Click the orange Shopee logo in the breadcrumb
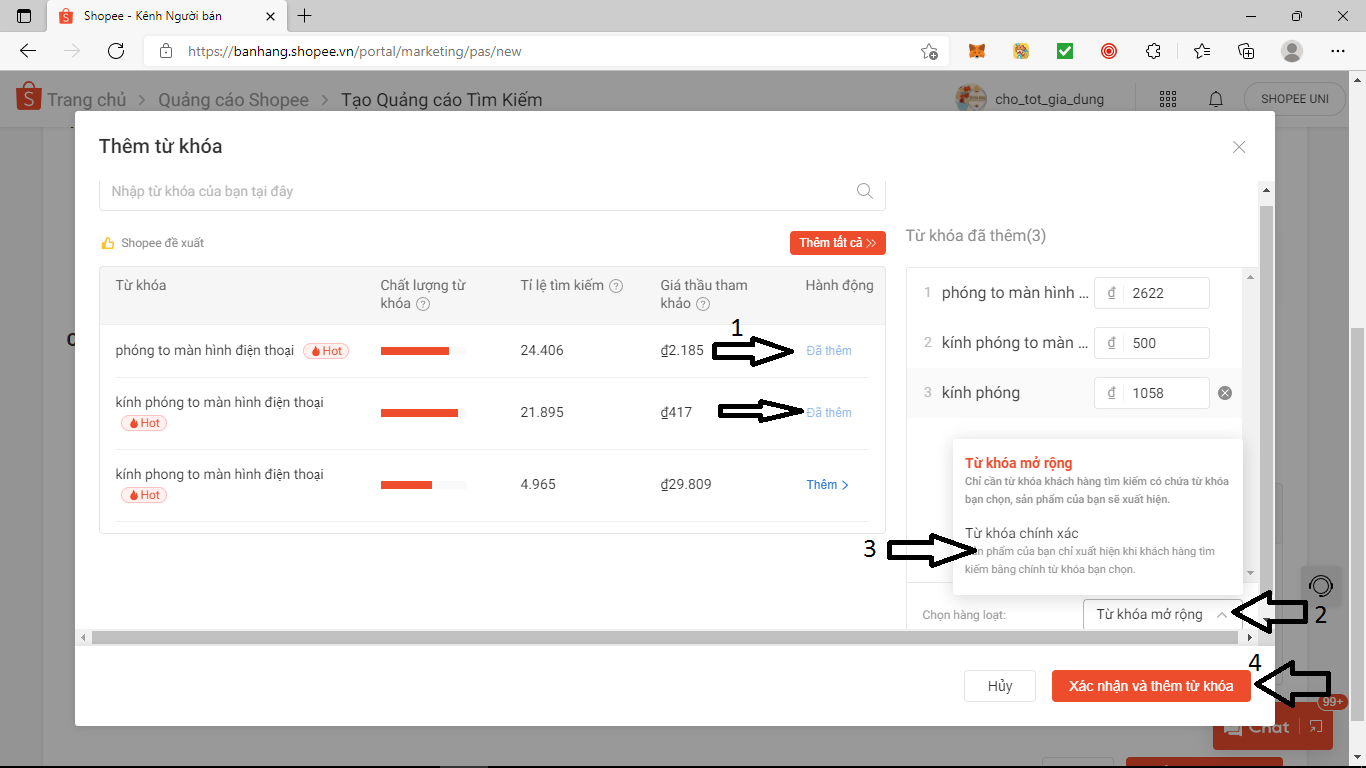Image resolution: width=1366 pixels, height=768 pixels. 27,98
